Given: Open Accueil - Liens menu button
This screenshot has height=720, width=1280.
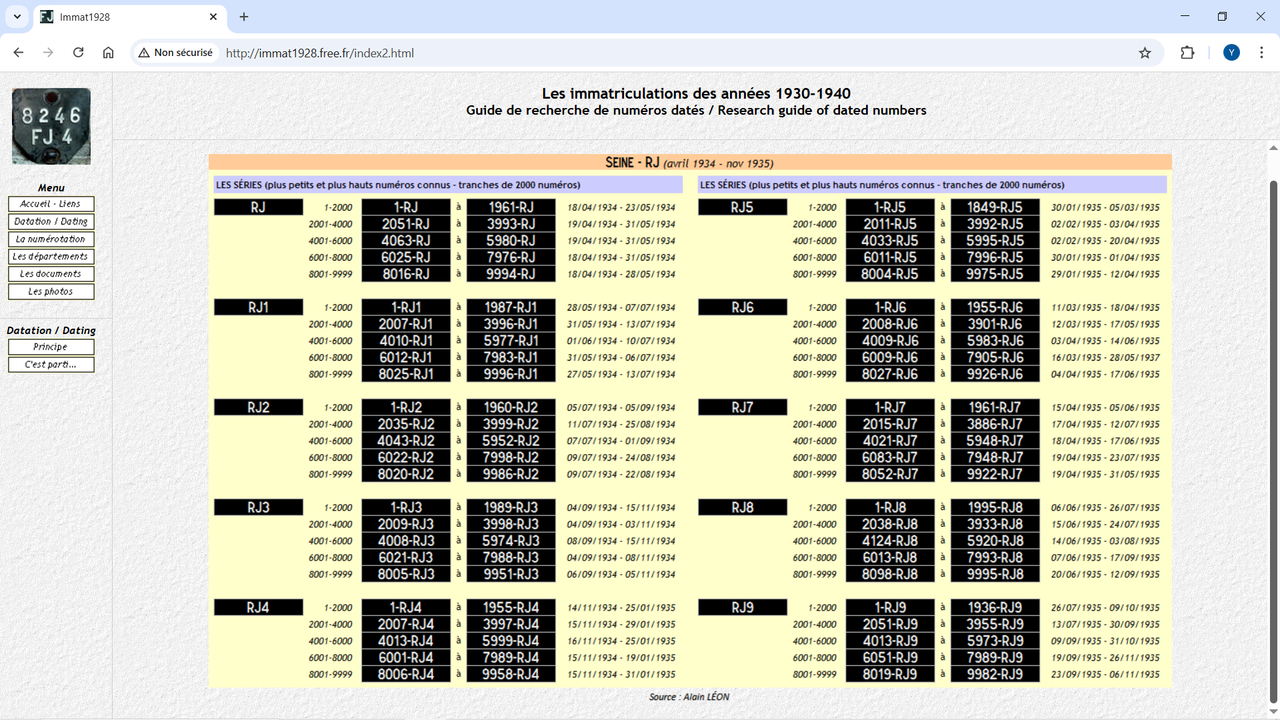Looking at the screenshot, I should click(x=51, y=204).
